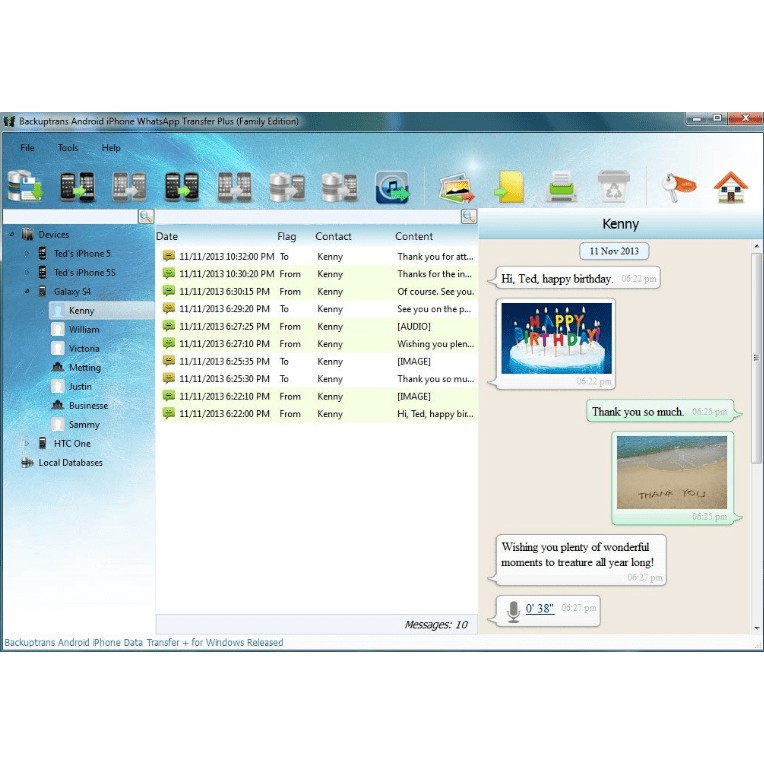Select the William contact in sidebar
Viewport: 764px width, 764px height.
pos(84,330)
